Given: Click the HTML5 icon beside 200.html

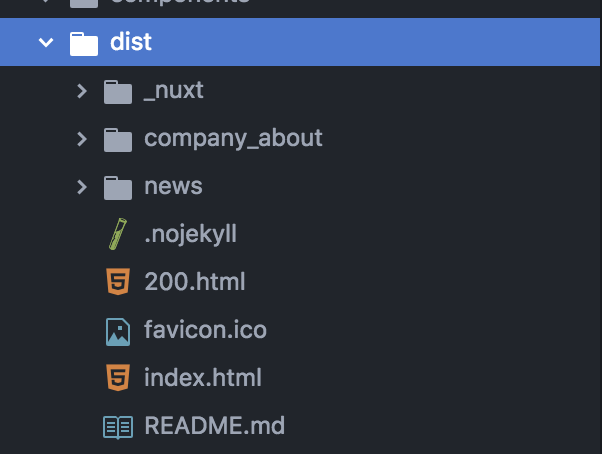Looking at the screenshot, I should coord(118,281).
